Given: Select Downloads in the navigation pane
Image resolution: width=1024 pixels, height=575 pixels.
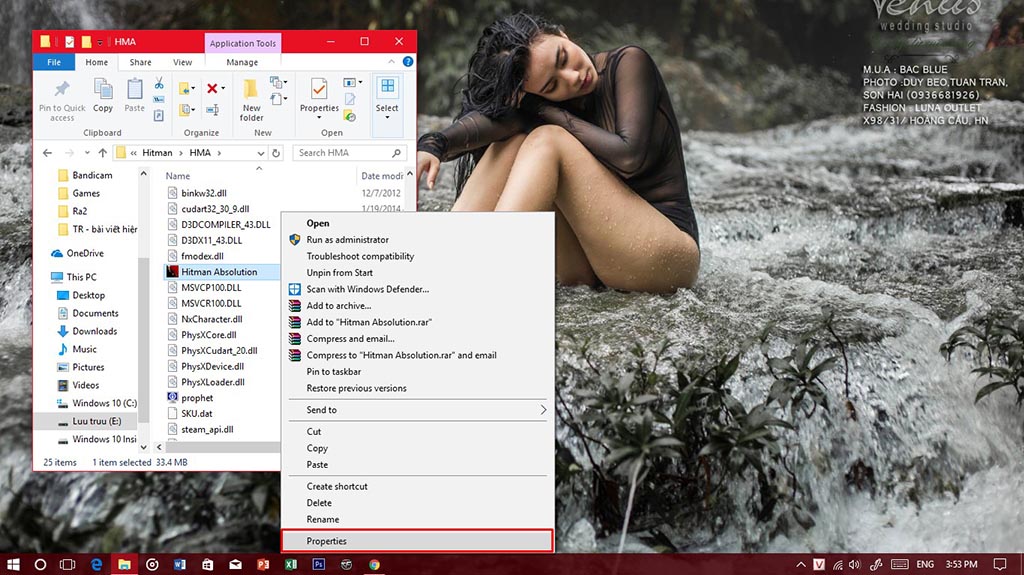Looking at the screenshot, I should 94,331.
